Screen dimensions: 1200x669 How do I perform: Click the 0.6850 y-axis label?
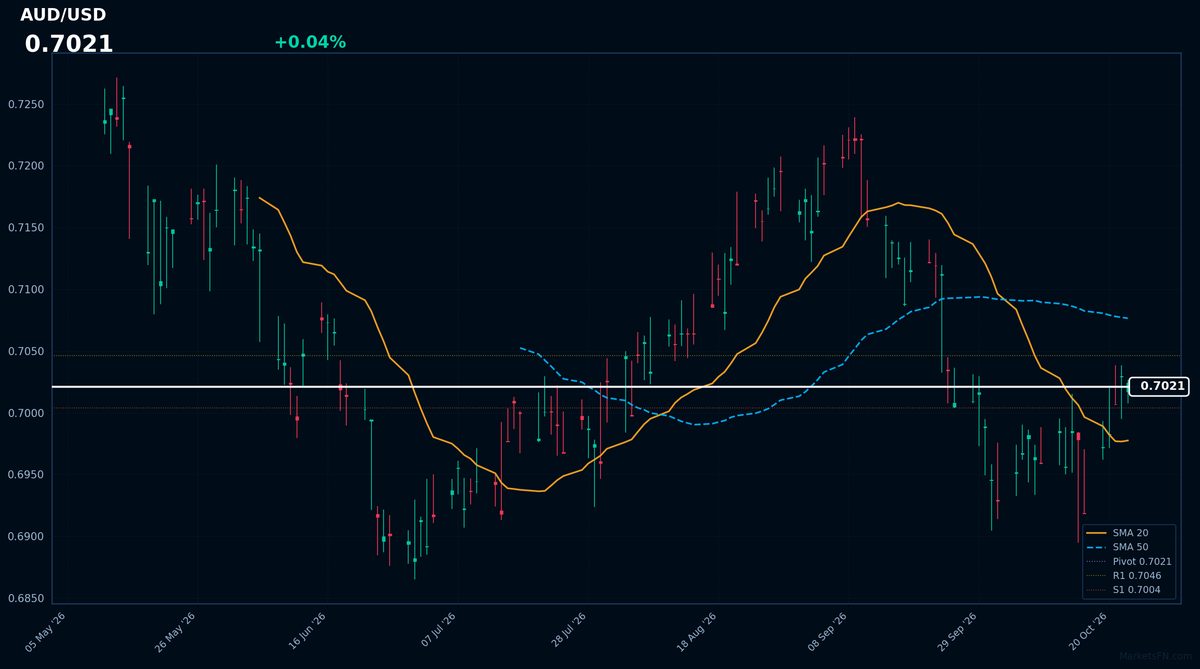click(25, 599)
